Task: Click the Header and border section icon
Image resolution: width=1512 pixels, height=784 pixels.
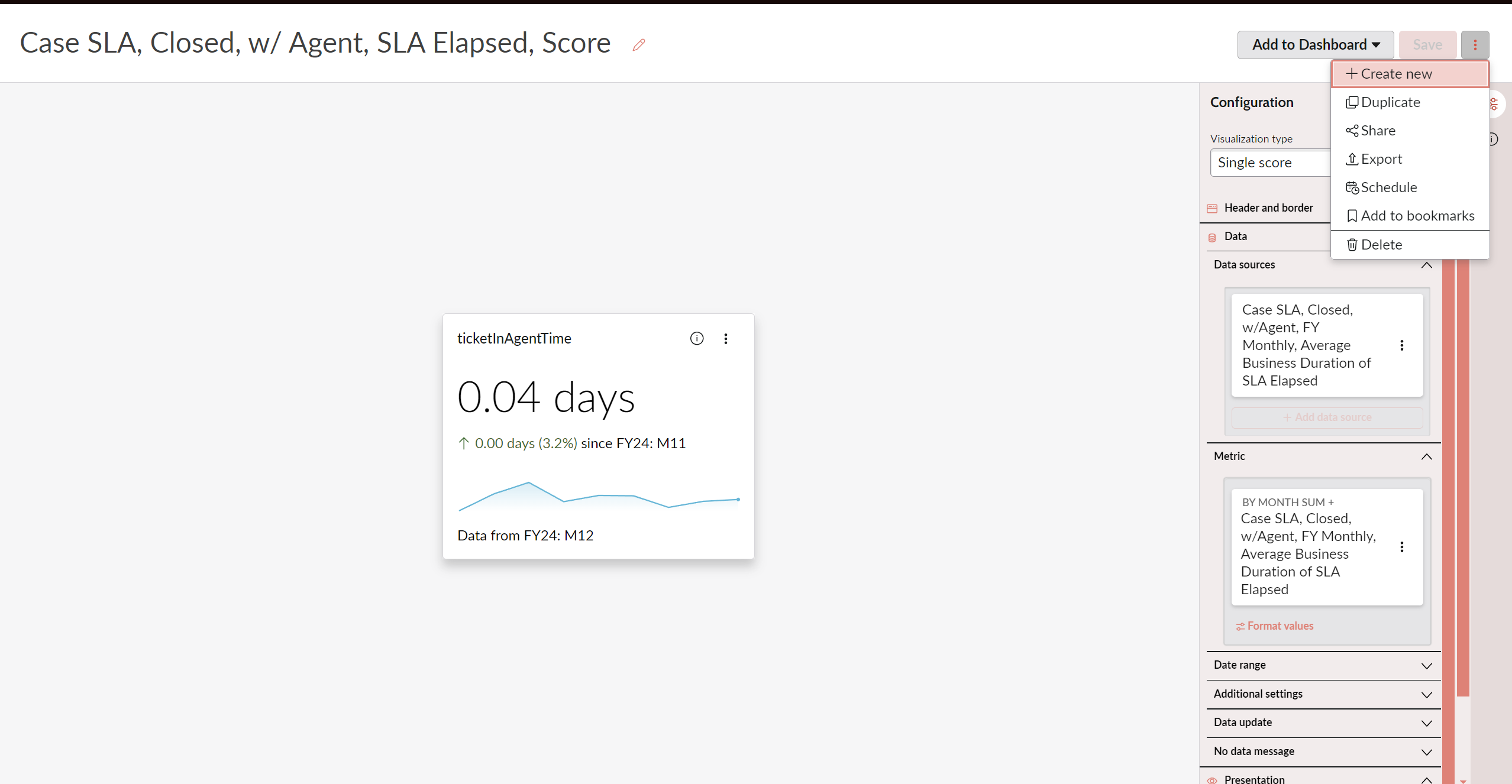Action: tap(1212, 208)
